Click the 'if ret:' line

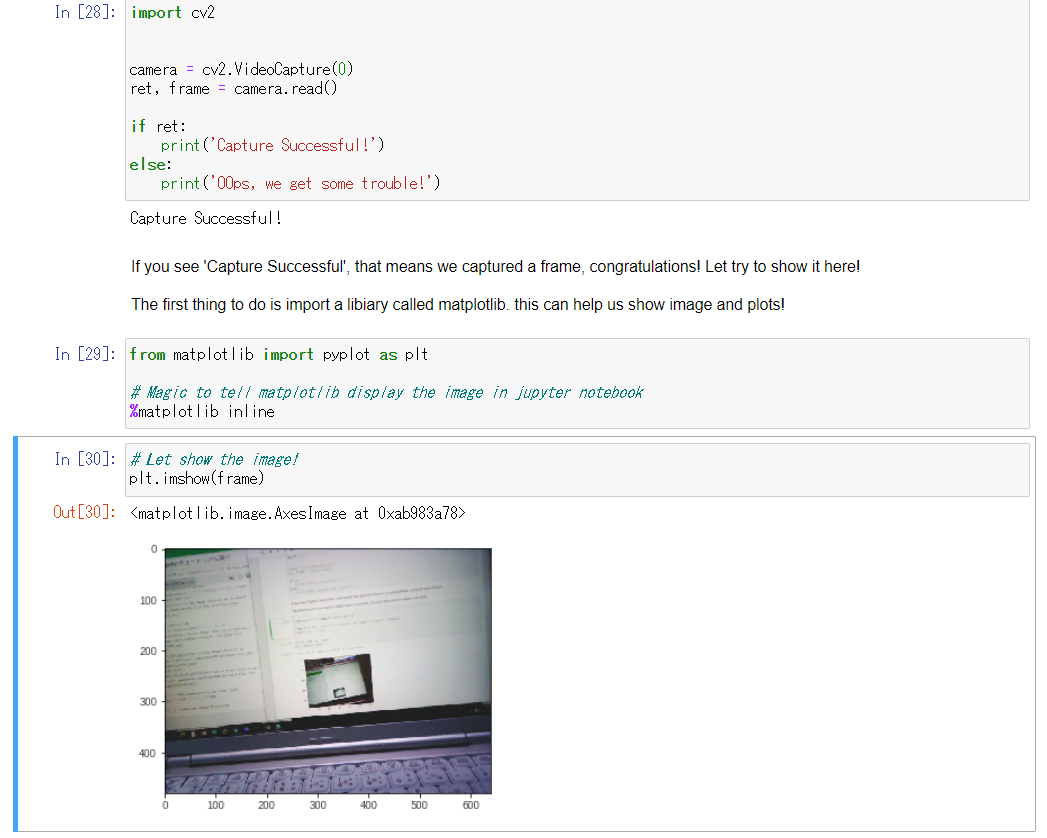158,126
